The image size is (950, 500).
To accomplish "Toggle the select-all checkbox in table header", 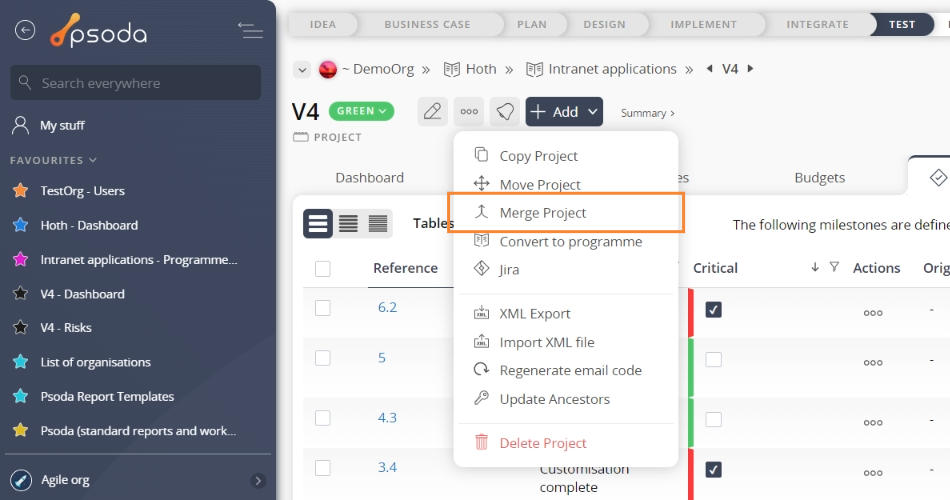I will click(x=322, y=268).
